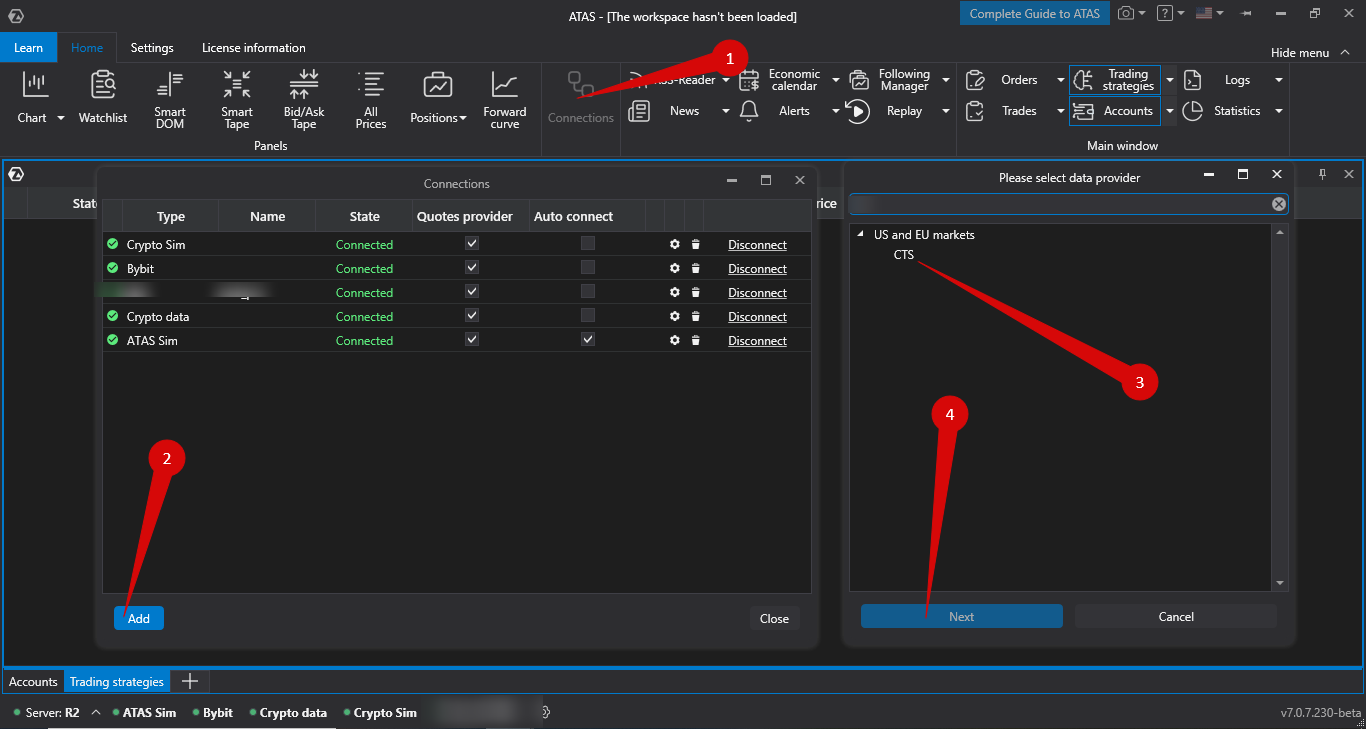Open settings gear for Crypto Sim connection
The width and height of the screenshot is (1366, 729).
(x=675, y=245)
